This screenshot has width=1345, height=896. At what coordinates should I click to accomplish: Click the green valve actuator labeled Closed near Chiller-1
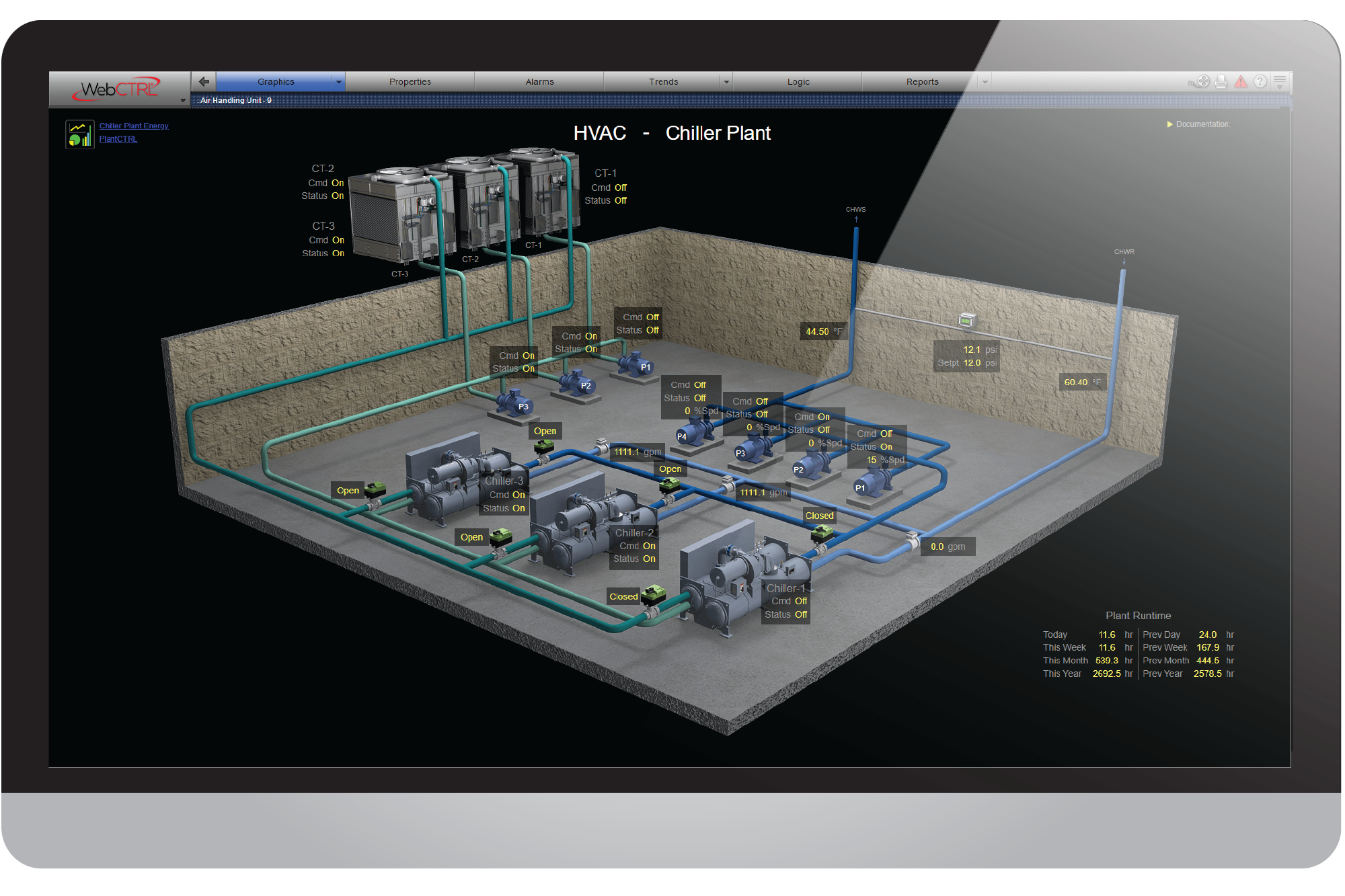click(x=653, y=594)
